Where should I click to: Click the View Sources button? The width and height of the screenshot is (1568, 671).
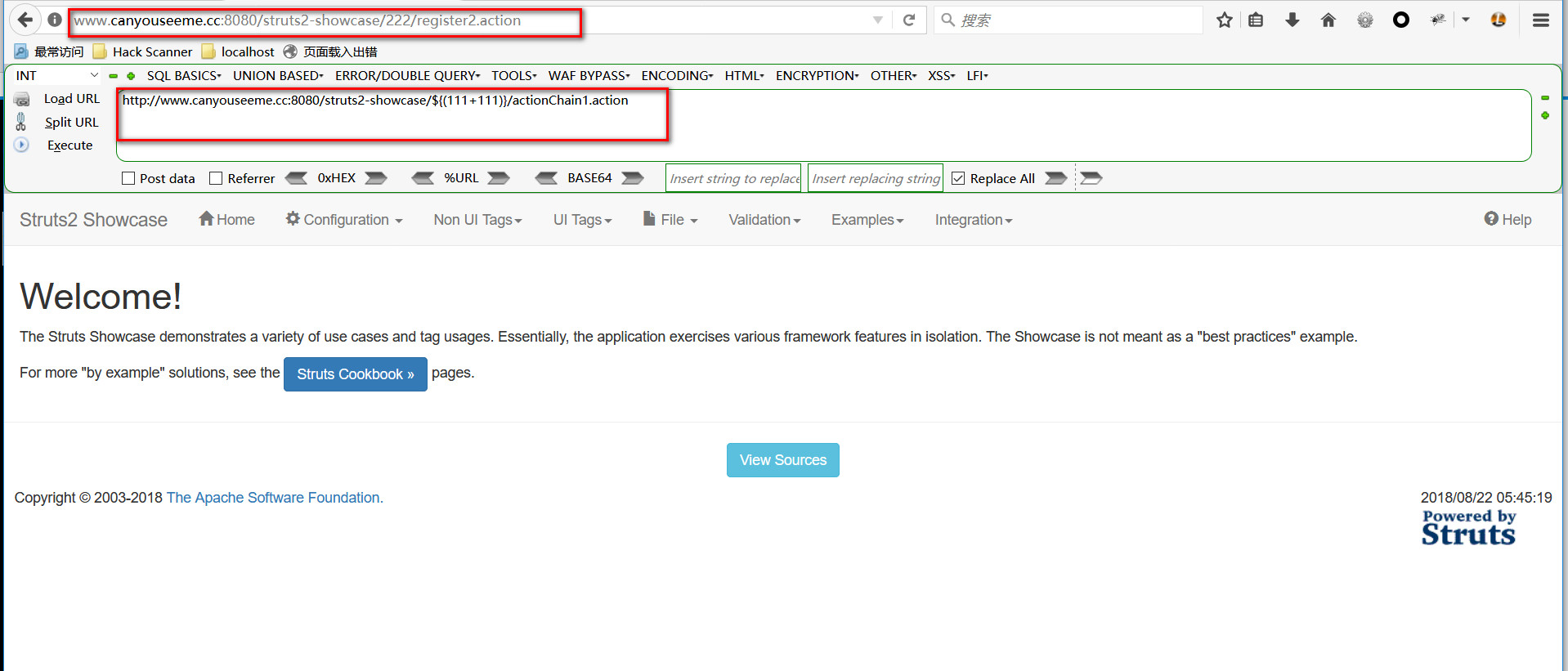coord(783,460)
